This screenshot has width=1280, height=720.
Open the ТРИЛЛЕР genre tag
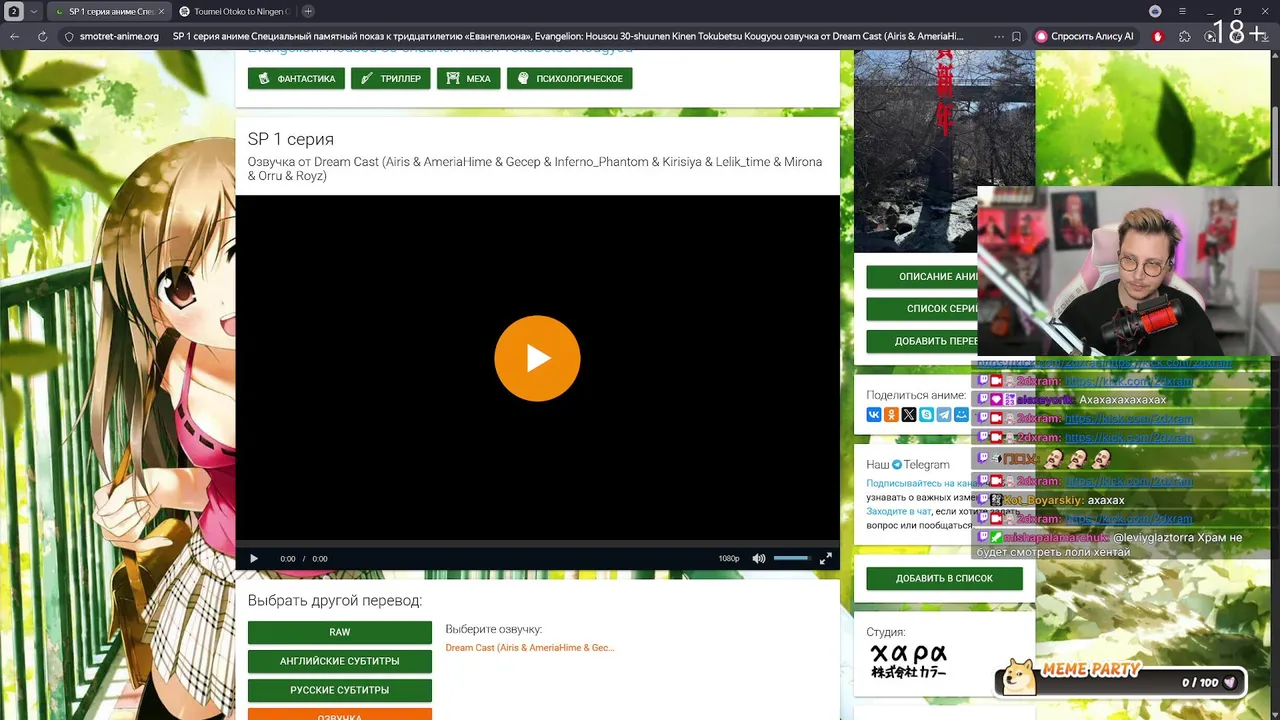(x=391, y=79)
